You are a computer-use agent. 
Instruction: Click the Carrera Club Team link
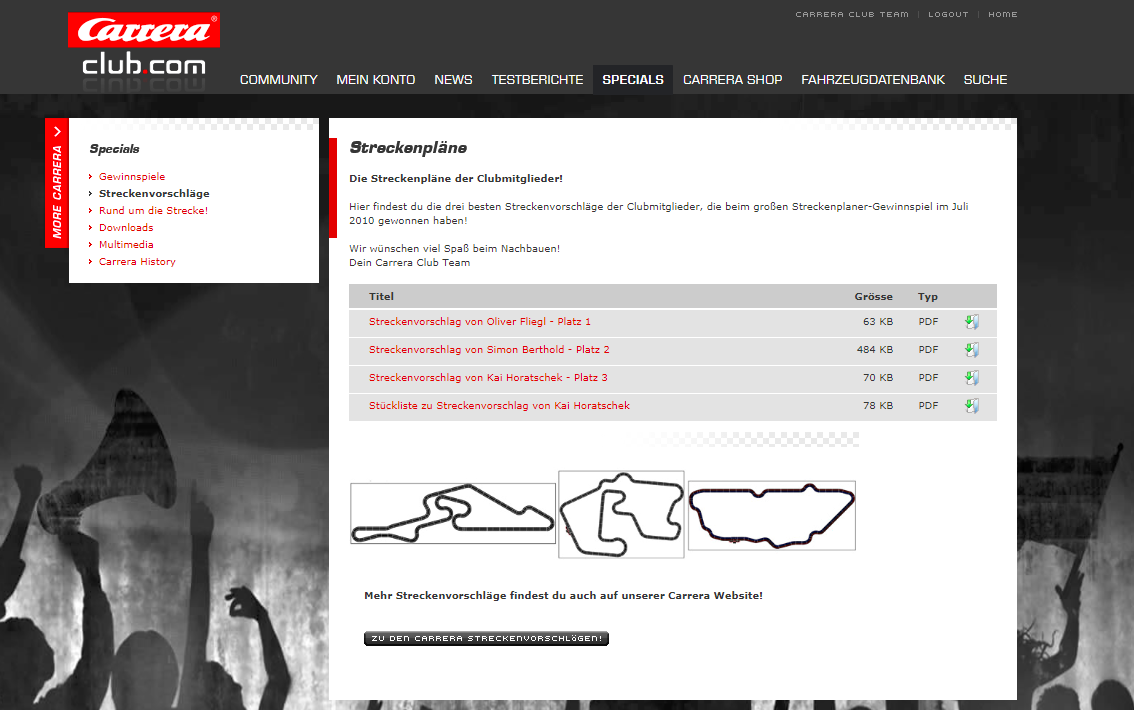852,14
